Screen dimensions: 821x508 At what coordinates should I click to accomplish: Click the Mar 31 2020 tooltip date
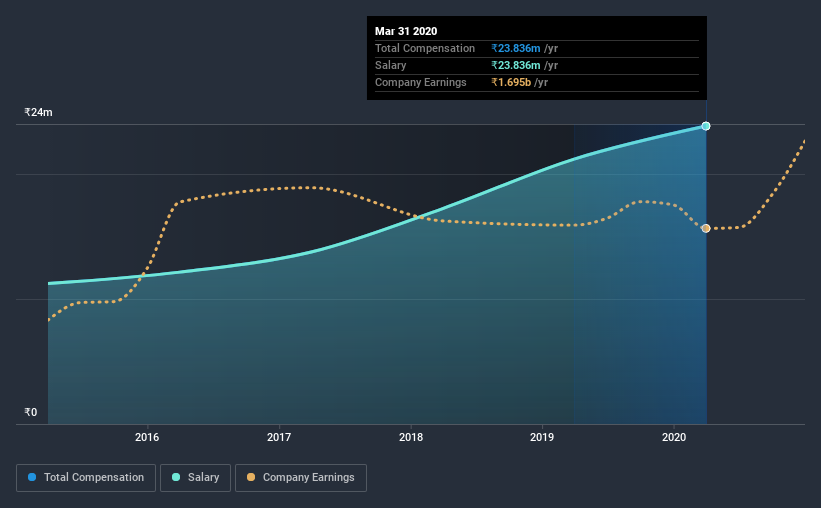point(406,31)
